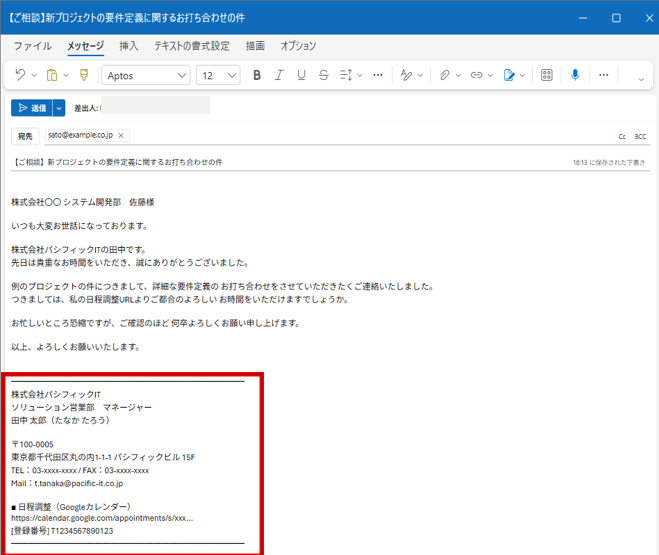Click BCC to add blind copy field
Image resolution: width=659 pixels, height=555 pixels.
pos(640,136)
